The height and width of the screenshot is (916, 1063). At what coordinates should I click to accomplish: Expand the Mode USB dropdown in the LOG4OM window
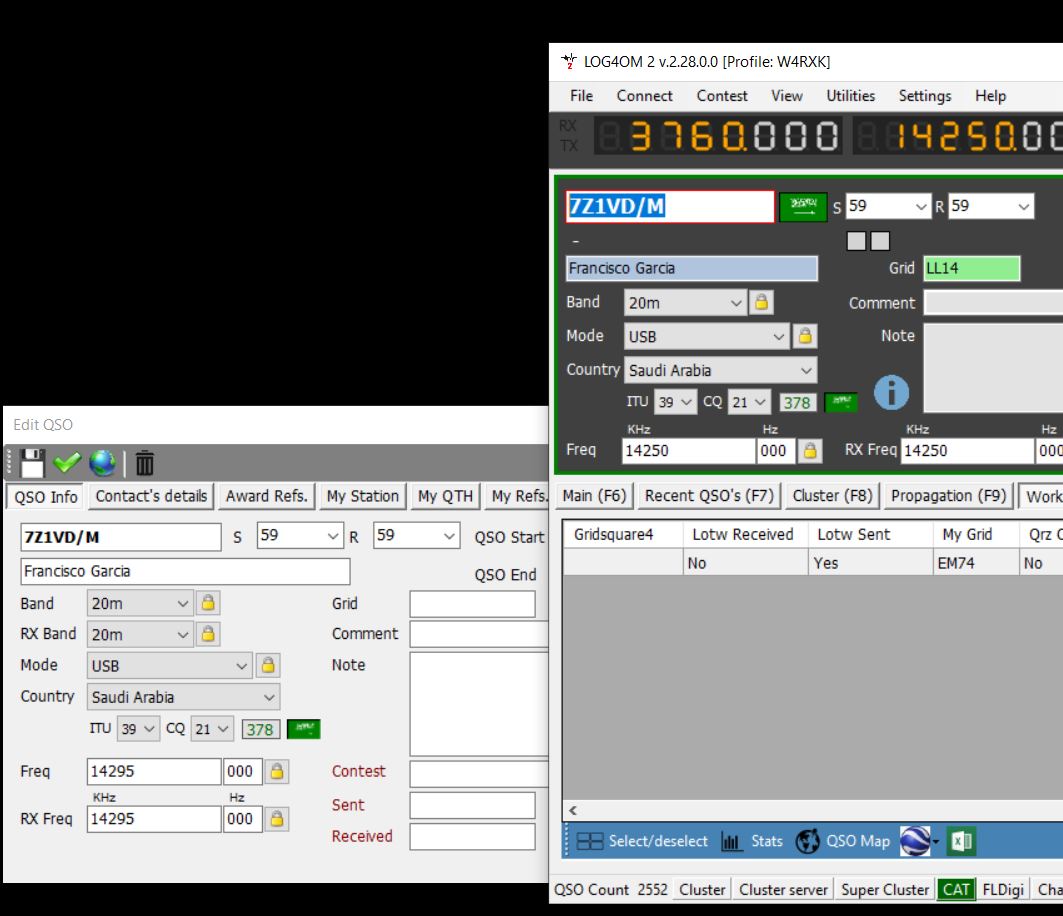tap(779, 336)
